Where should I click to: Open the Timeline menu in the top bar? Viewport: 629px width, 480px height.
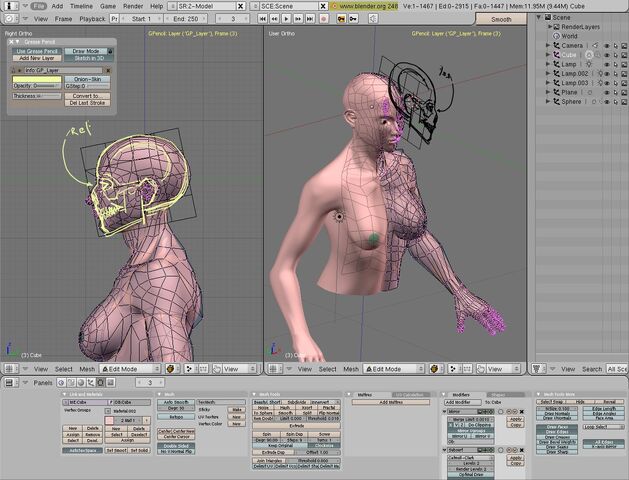pos(81,6)
